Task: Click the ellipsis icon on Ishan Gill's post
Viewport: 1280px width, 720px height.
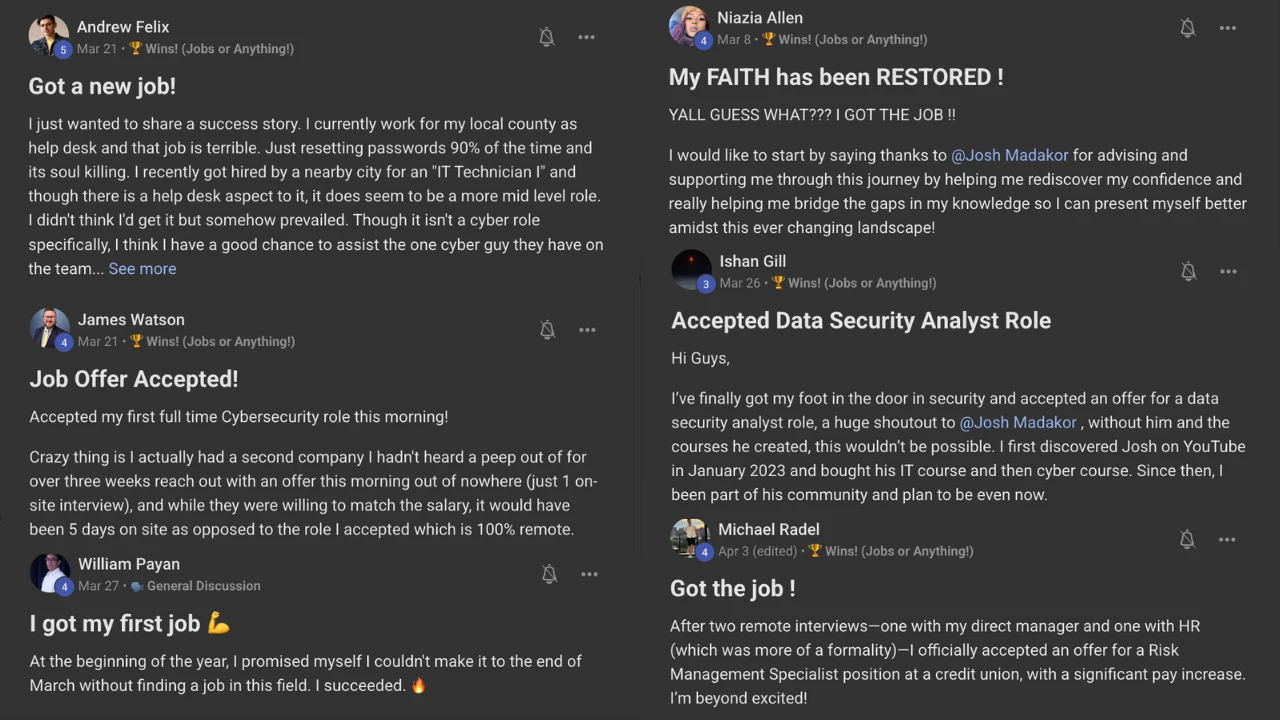Action: [x=1228, y=271]
